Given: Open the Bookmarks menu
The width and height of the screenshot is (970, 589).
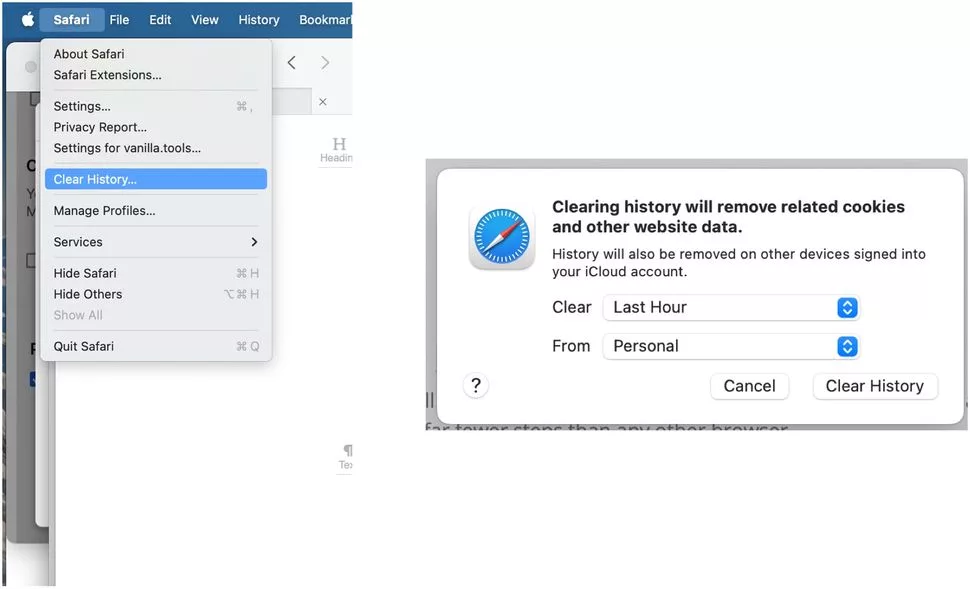Looking at the screenshot, I should pyautogui.click(x=325, y=20).
